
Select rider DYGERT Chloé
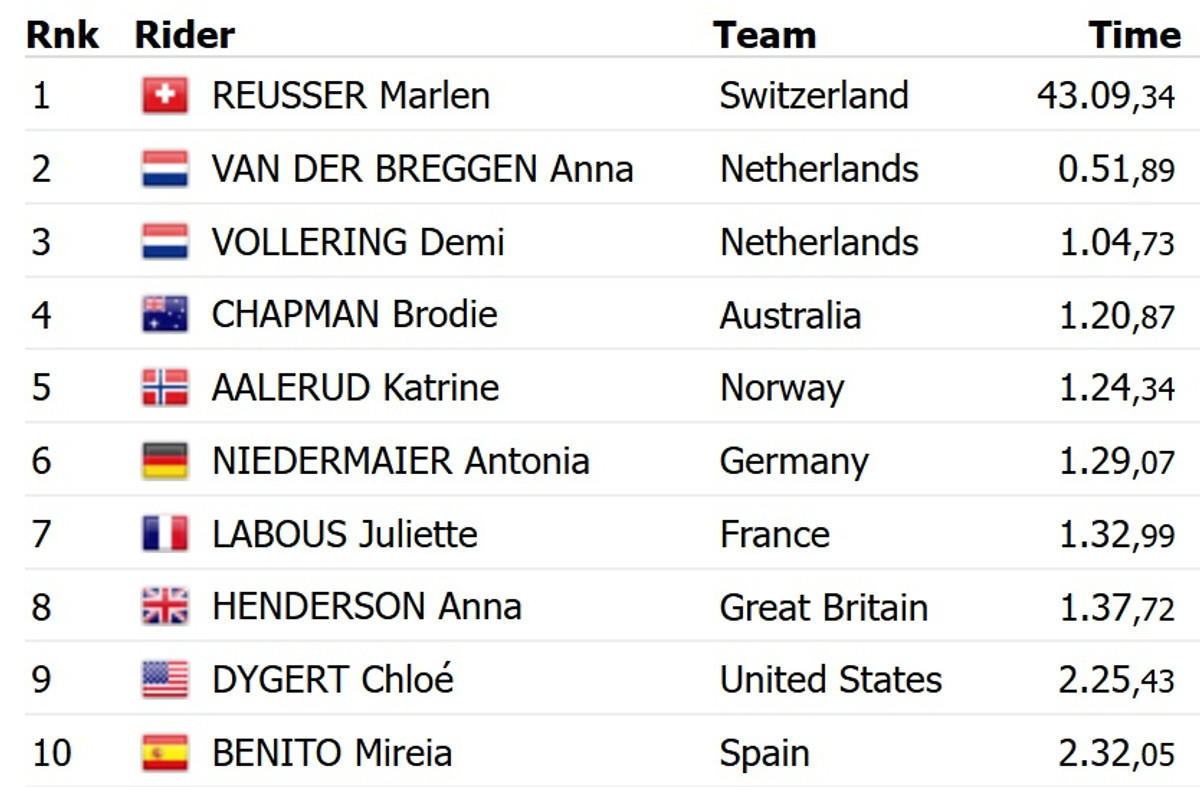tap(333, 680)
